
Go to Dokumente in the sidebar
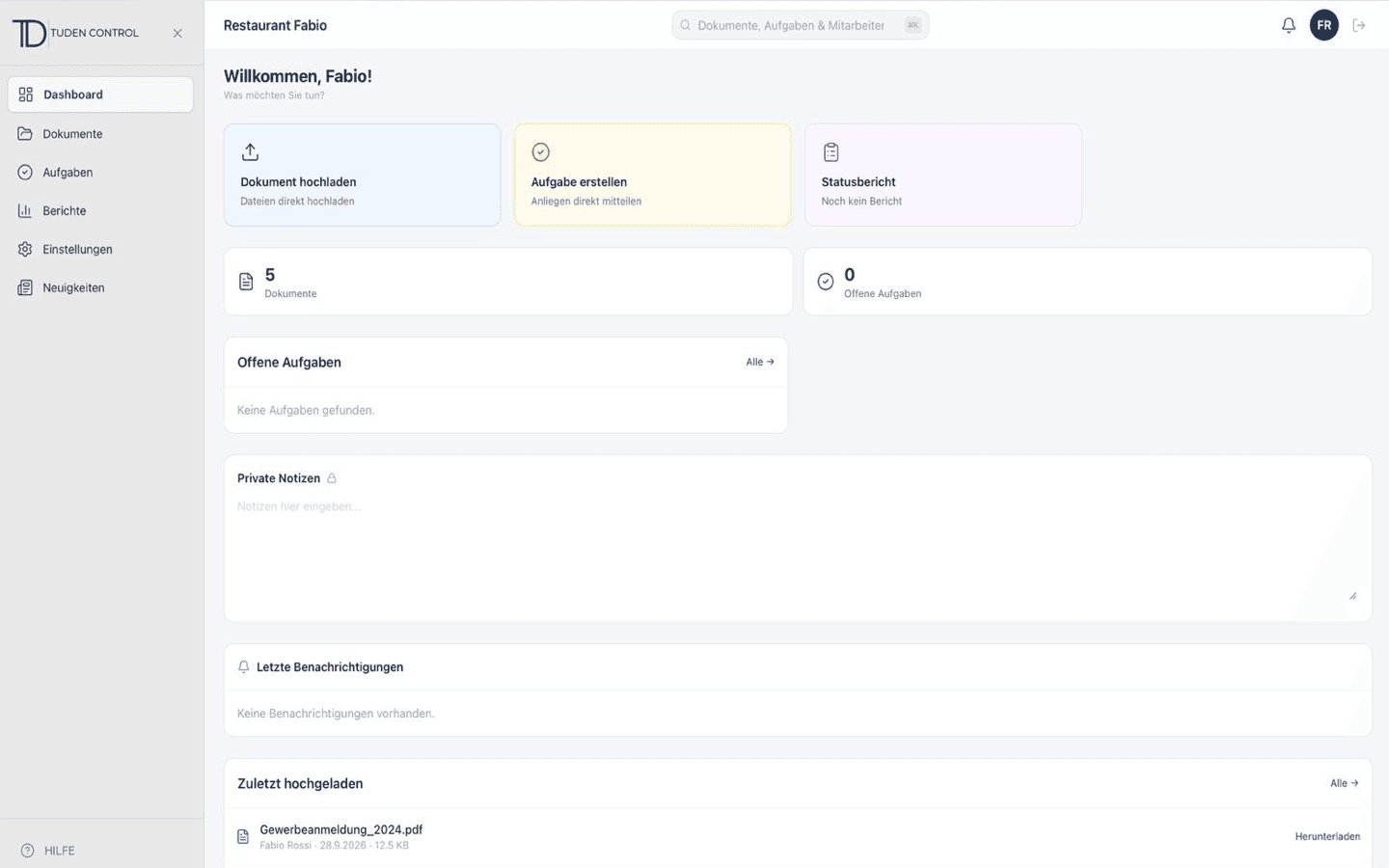click(x=100, y=134)
